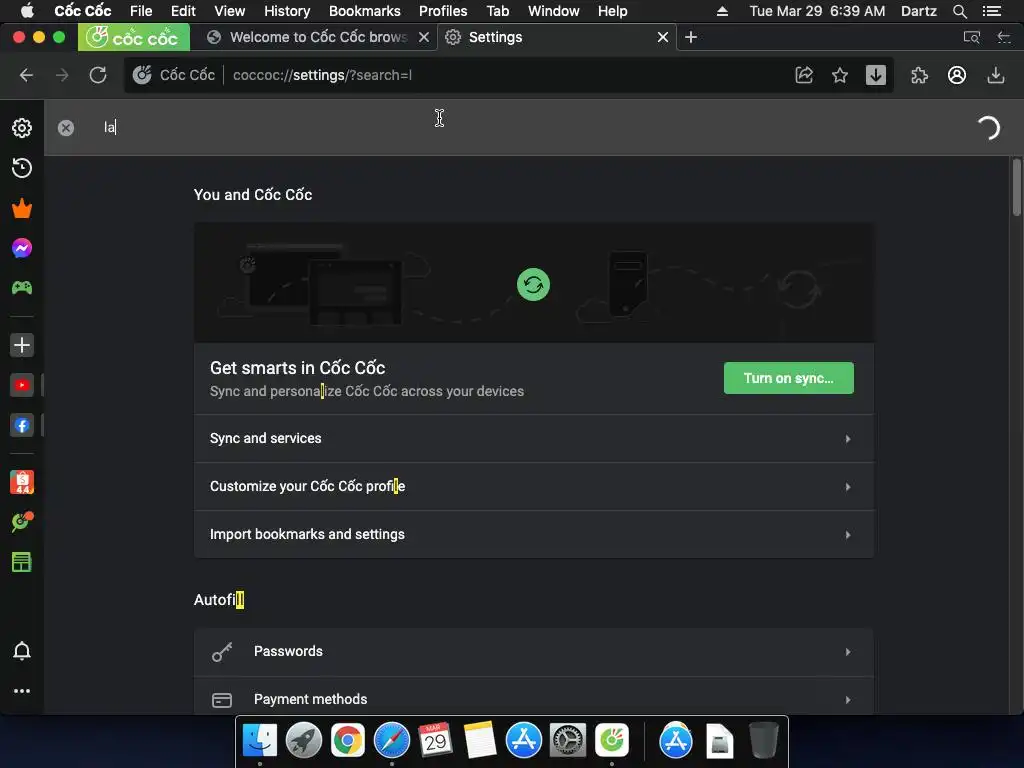This screenshot has height=768, width=1024.
Task: Click the Cốc Cốc logo button in the tab strip
Action: pyautogui.click(x=134, y=37)
